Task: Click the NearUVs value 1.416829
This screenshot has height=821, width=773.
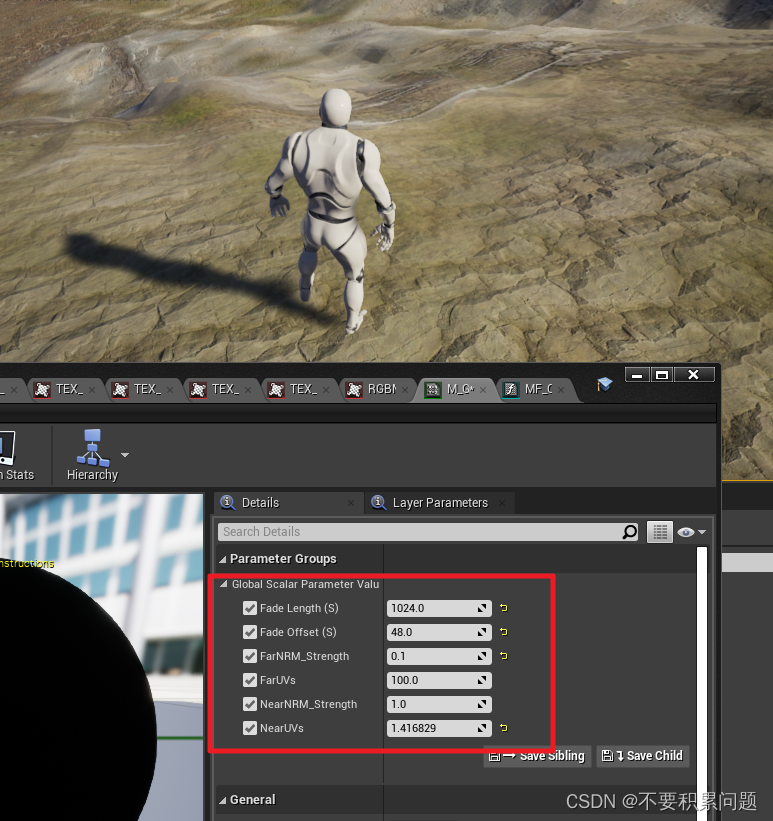Action: pyautogui.click(x=439, y=729)
